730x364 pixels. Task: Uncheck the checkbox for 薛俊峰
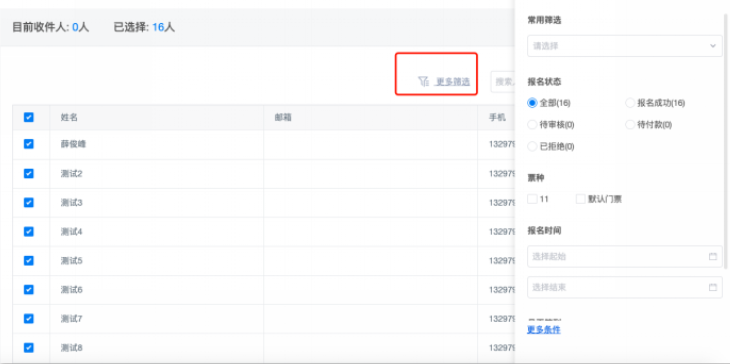click(x=28, y=144)
